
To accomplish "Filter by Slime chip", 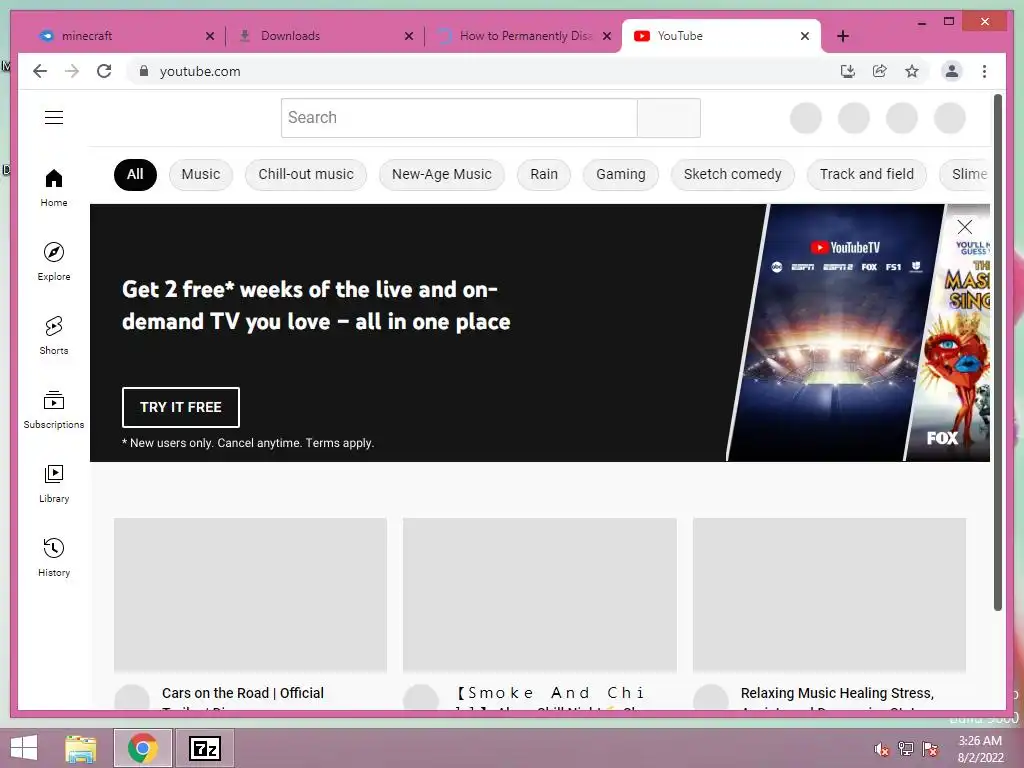I will (x=965, y=174).
